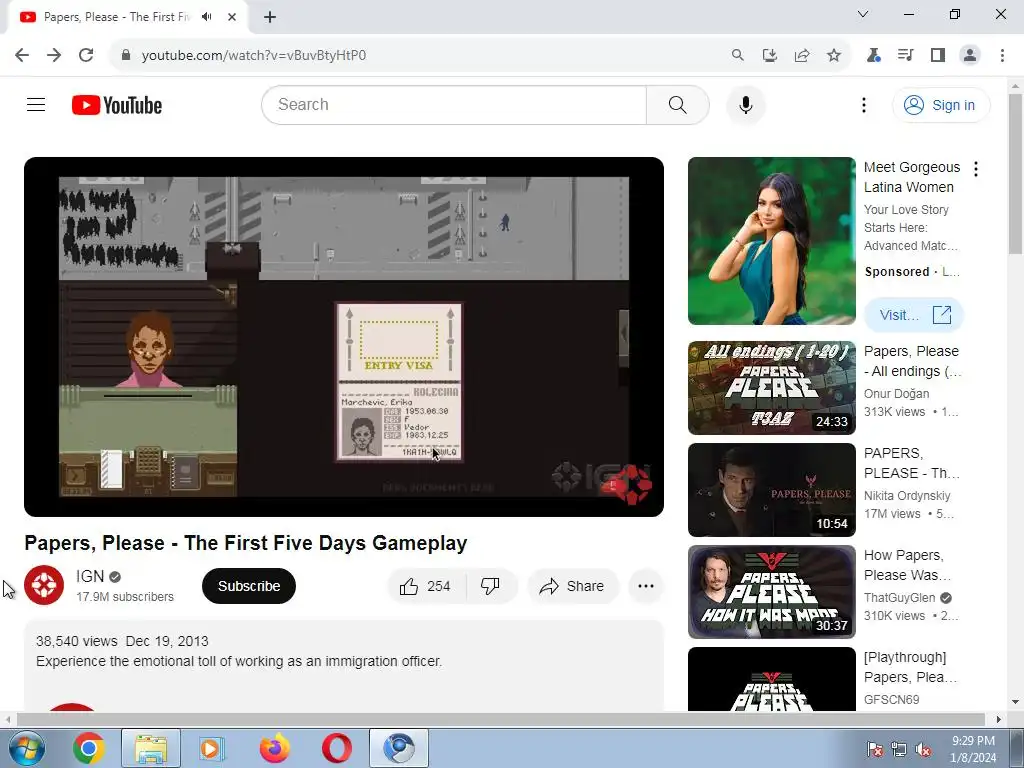Viewport: 1024px width, 768px height.
Task: Share the video
Action: tap(572, 586)
